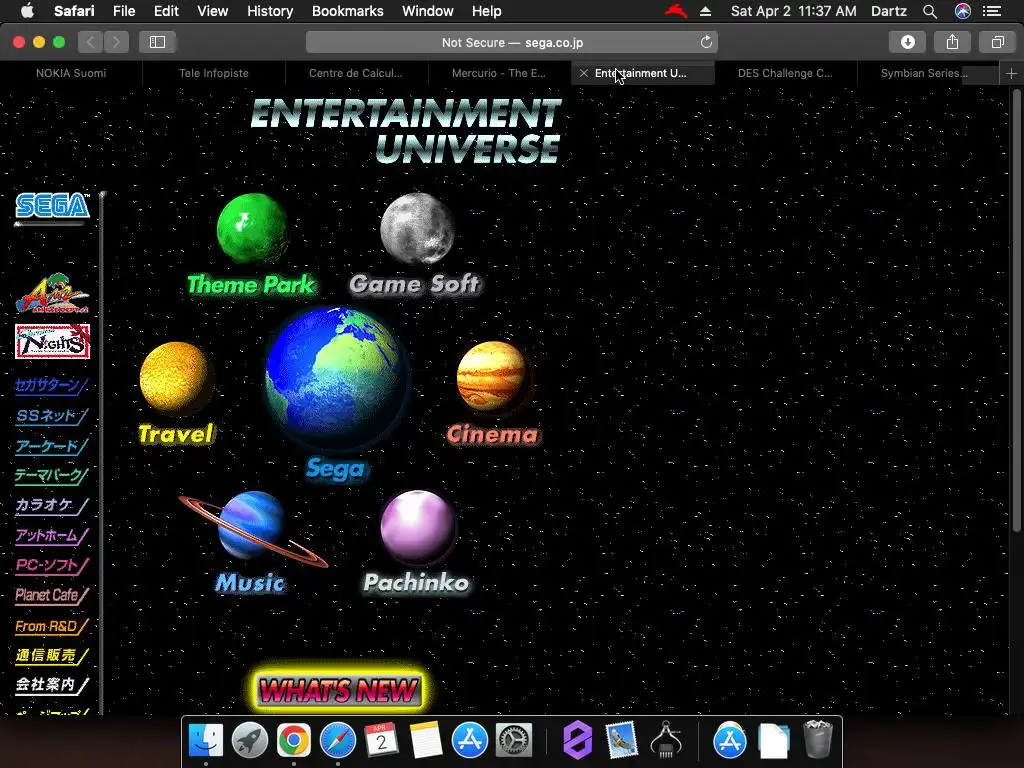Open the From R&D sidebar link
The height and width of the screenshot is (768, 1024).
51,626
